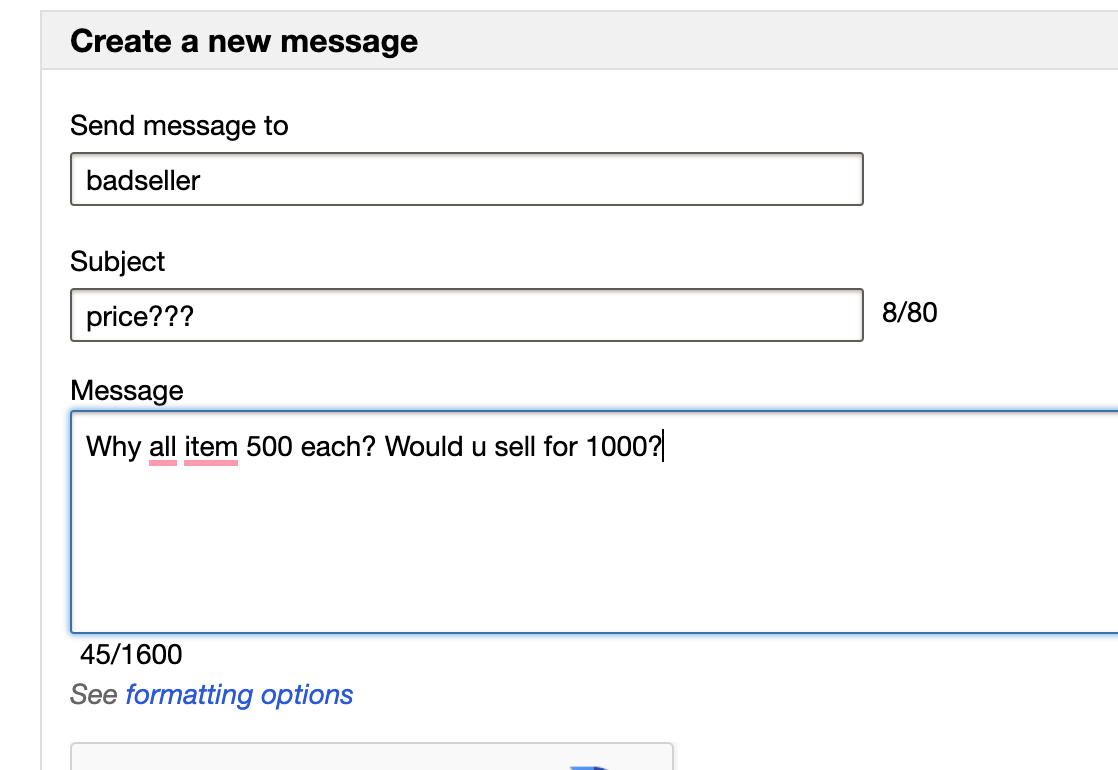This screenshot has width=1118, height=770.
Task: Click the "Subject" field label
Action: [x=118, y=261]
